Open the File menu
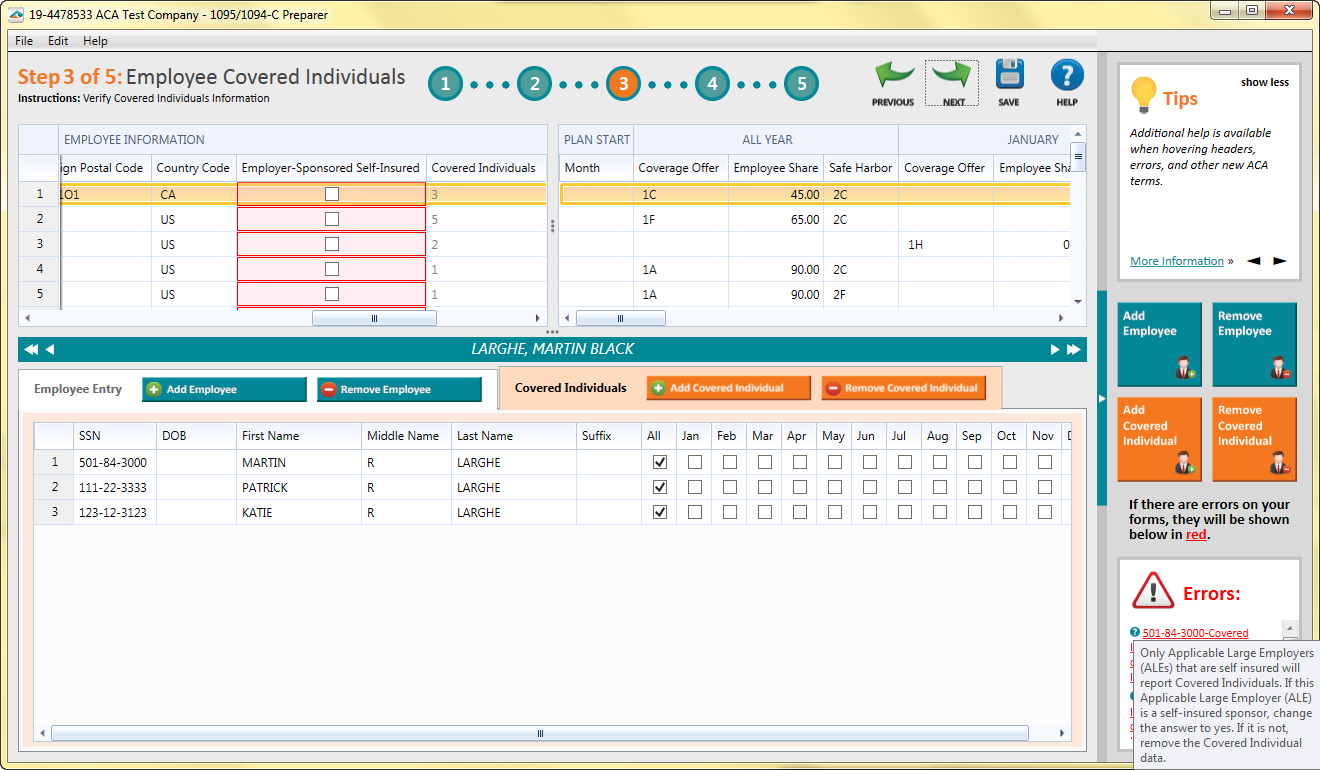 click(24, 41)
